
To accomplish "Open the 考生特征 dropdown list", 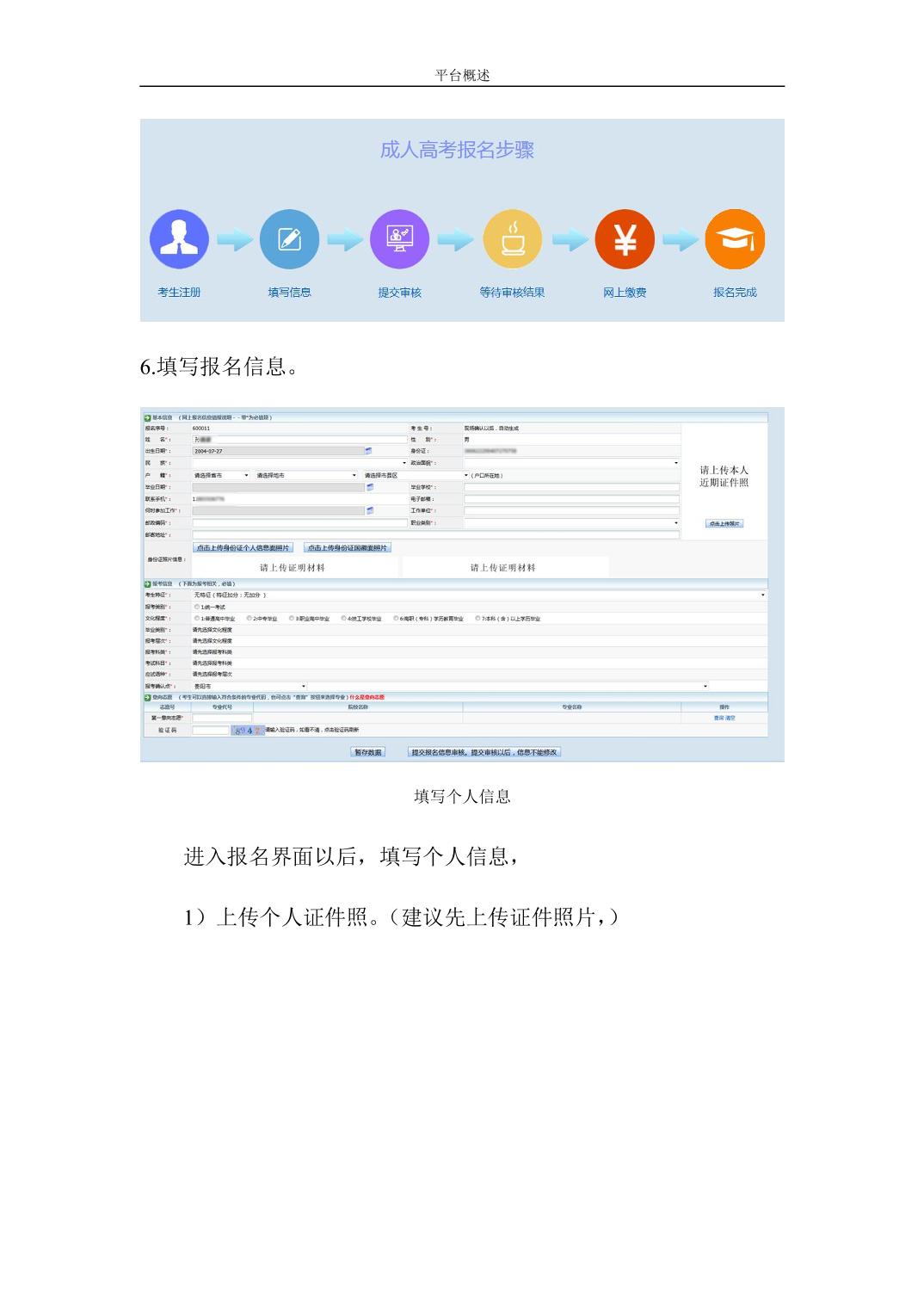I will (x=762, y=595).
